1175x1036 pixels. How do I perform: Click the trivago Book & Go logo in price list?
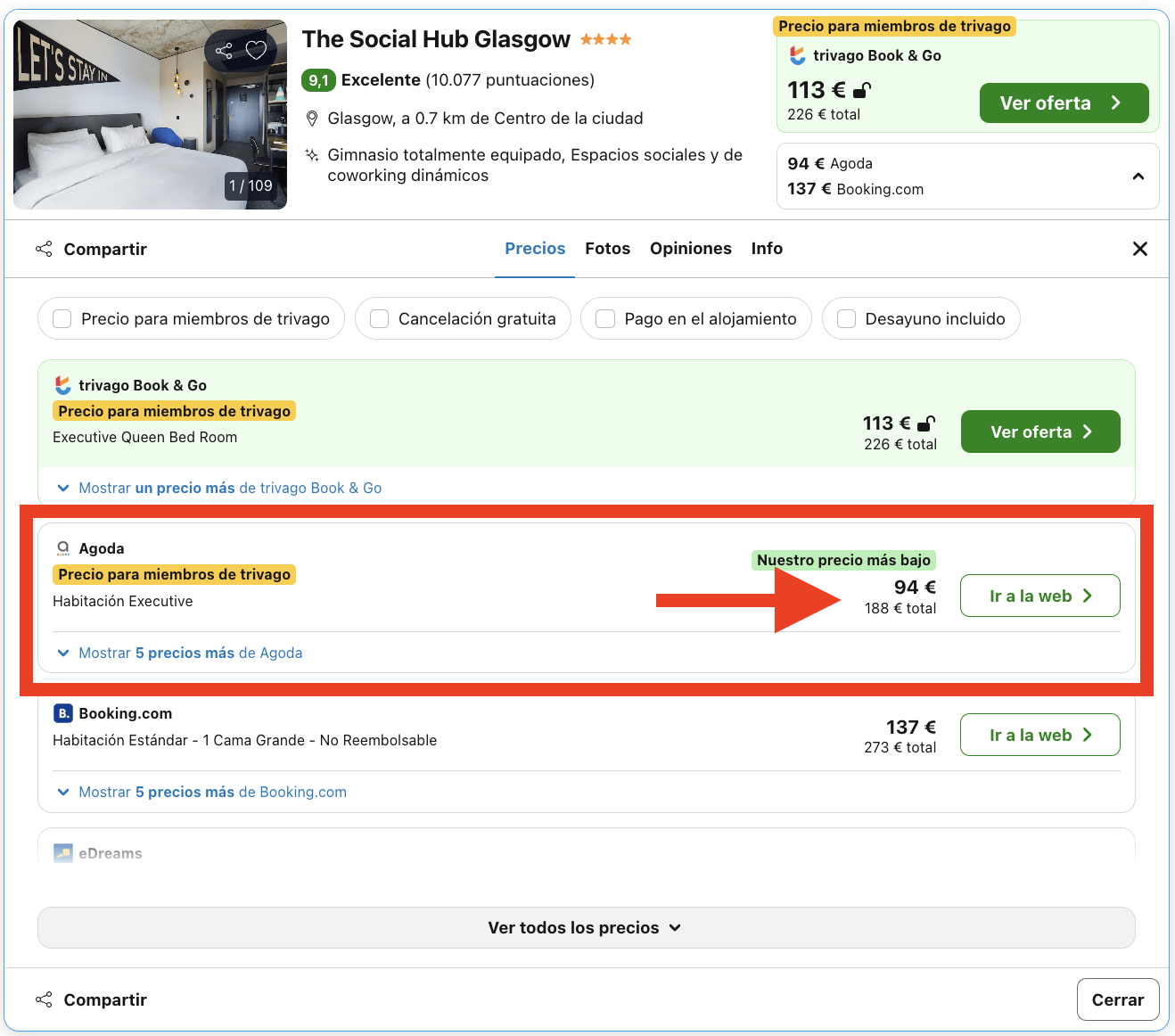(x=62, y=385)
